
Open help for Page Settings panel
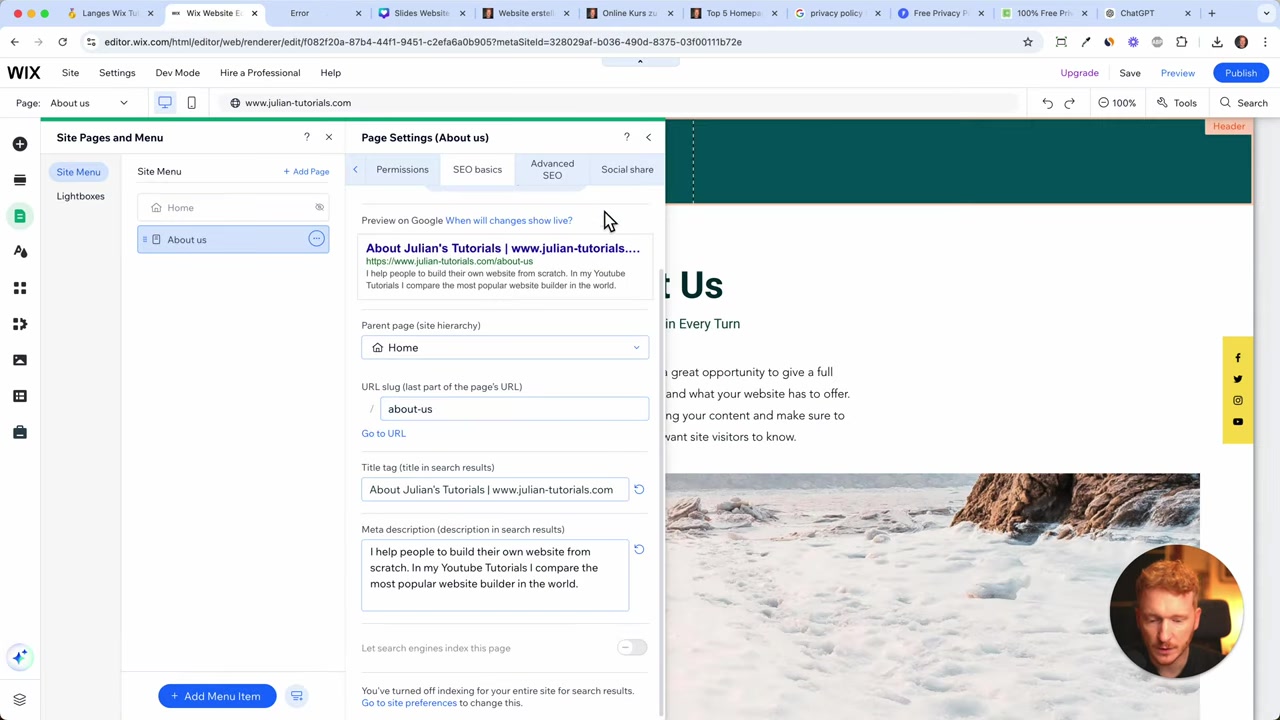pyautogui.click(x=627, y=137)
